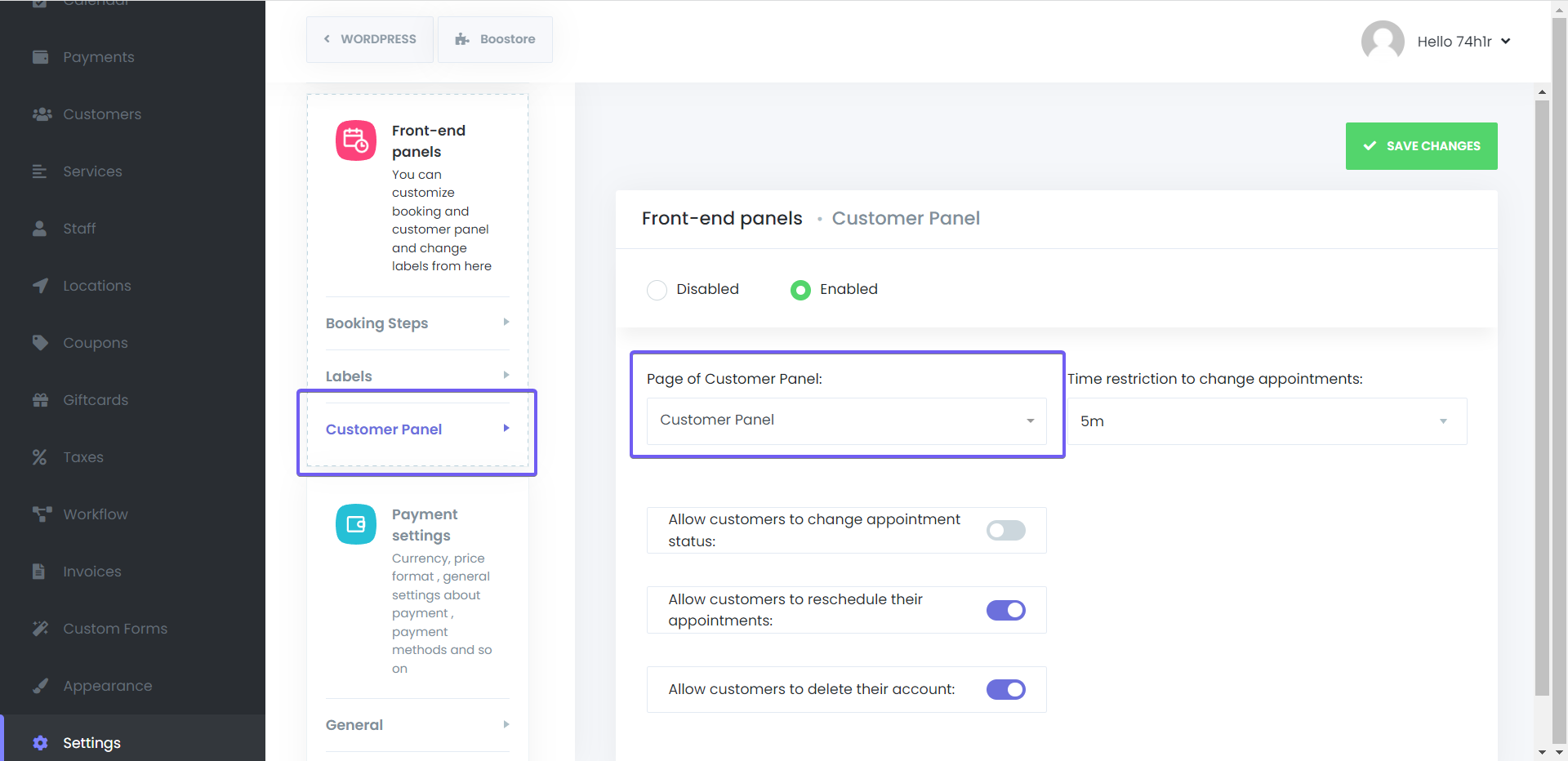1568x761 pixels.
Task: Click the Services sidebar icon
Action: point(40,171)
